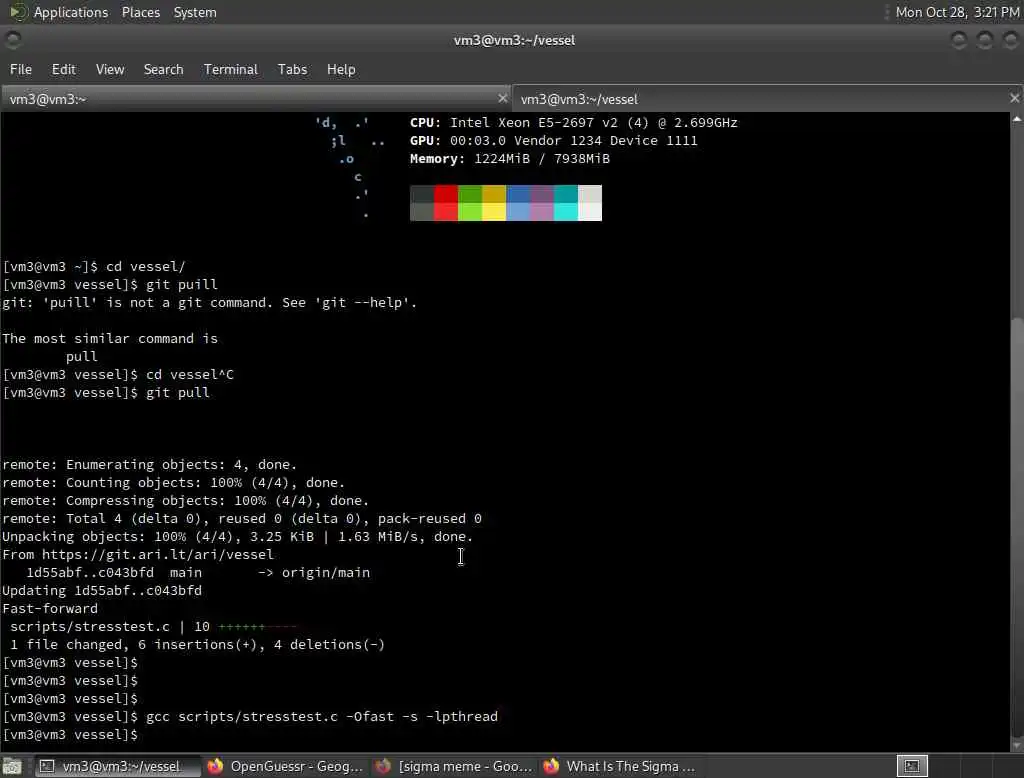
Task: Open the View menu
Action: click(110, 69)
